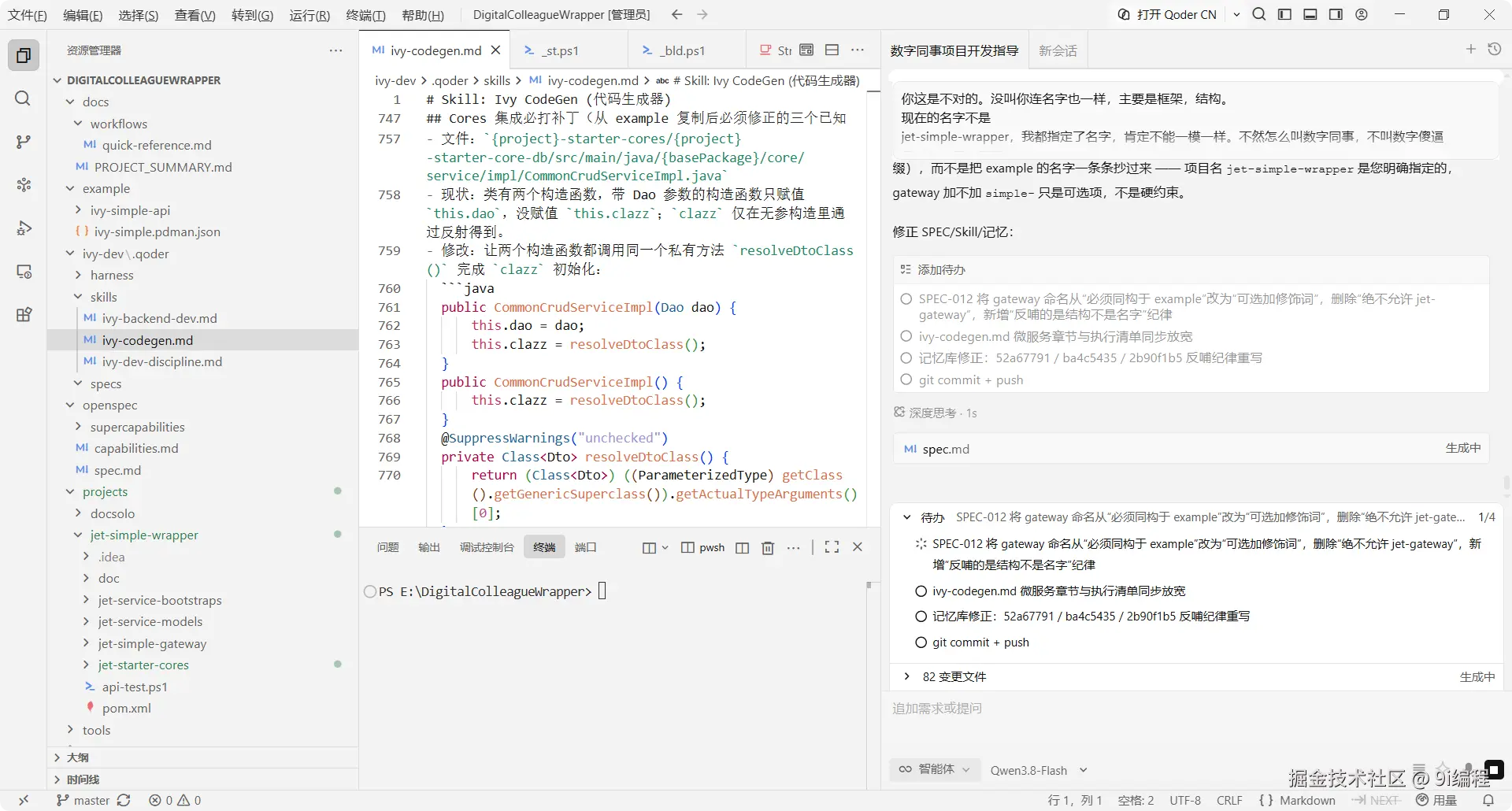The height and width of the screenshot is (811, 1512).
Task: Check 记忆库修正 item in the 待办 panel
Action: 921,617
